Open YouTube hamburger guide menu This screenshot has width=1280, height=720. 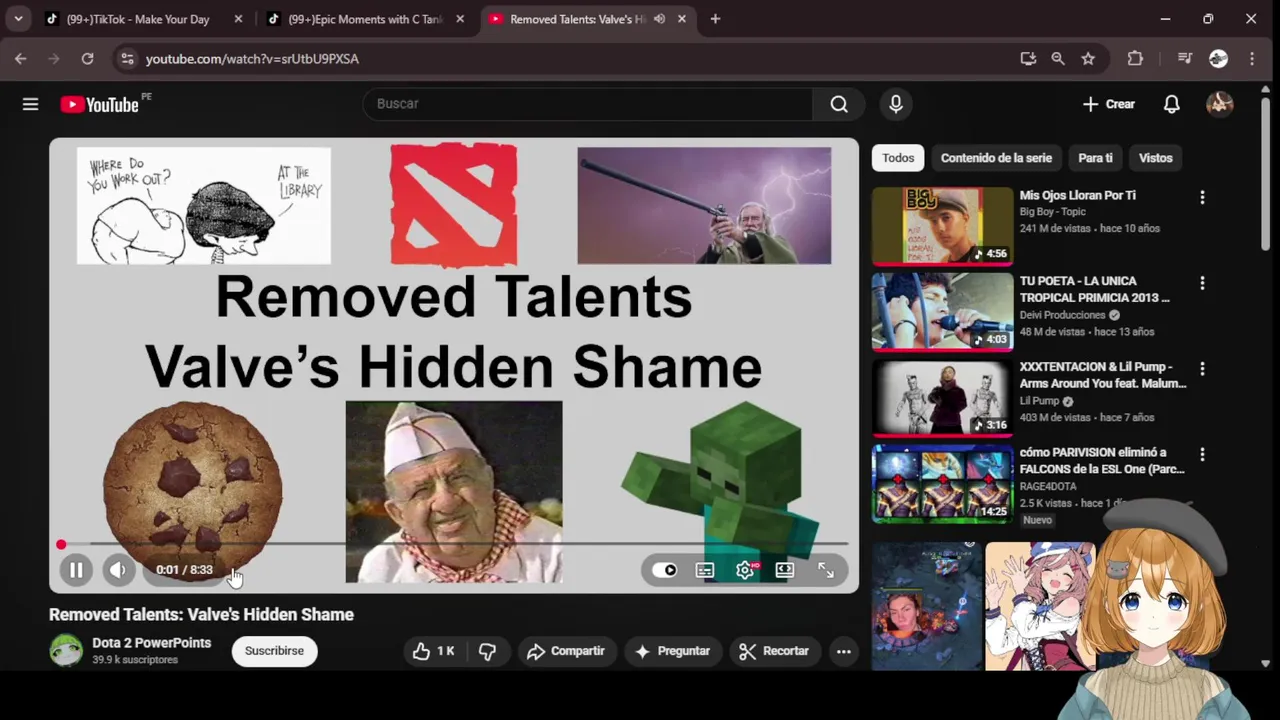pyautogui.click(x=30, y=104)
